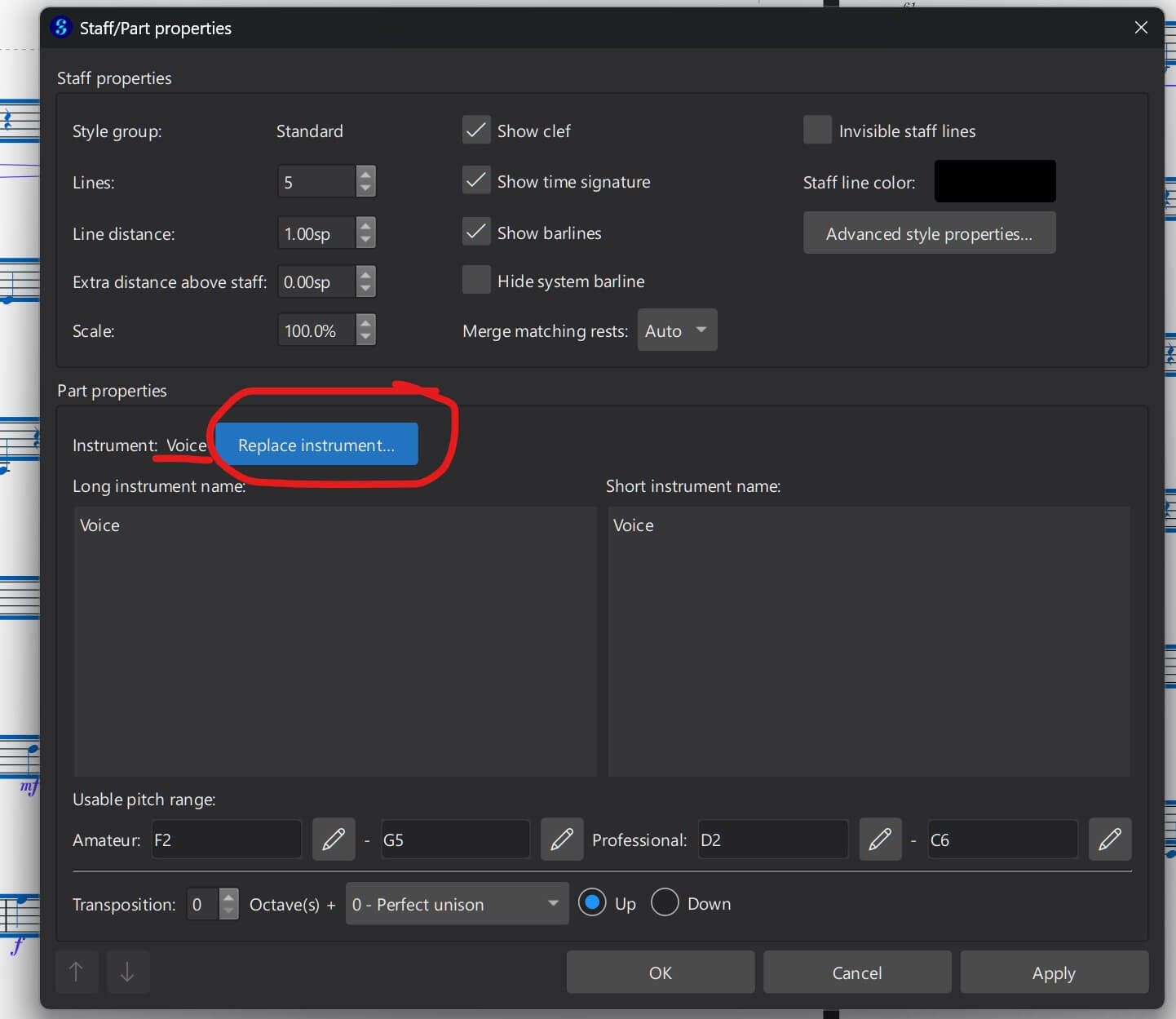The height and width of the screenshot is (1019, 1176).
Task: Expand the Perfect unison interval dropdown
Action: coord(457,904)
